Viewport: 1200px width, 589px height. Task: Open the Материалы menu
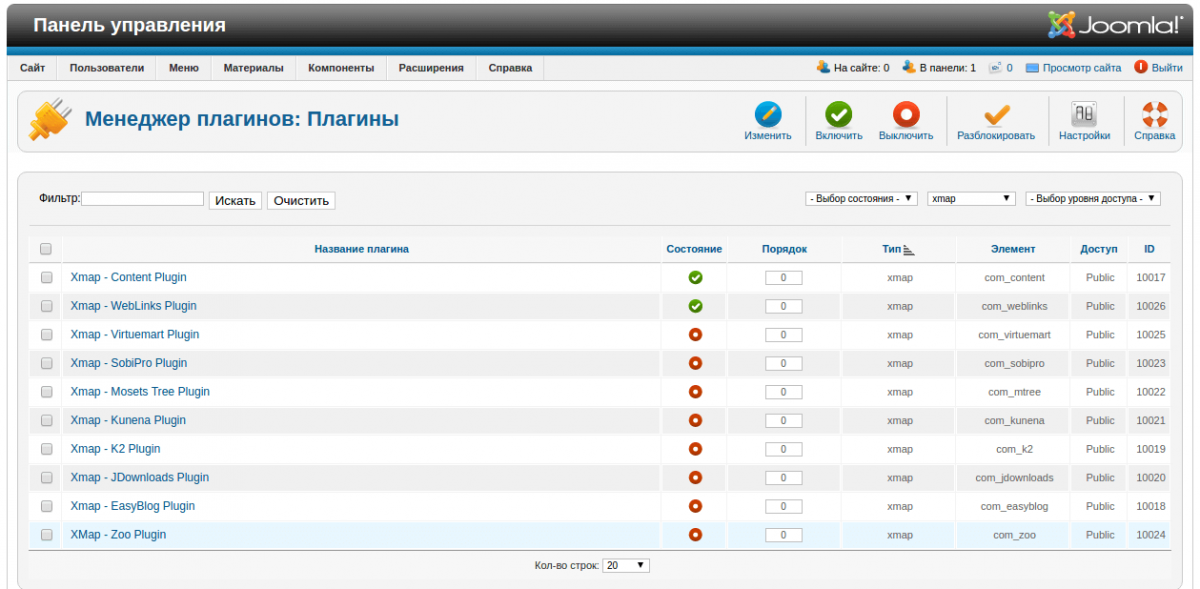(x=254, y=68)
